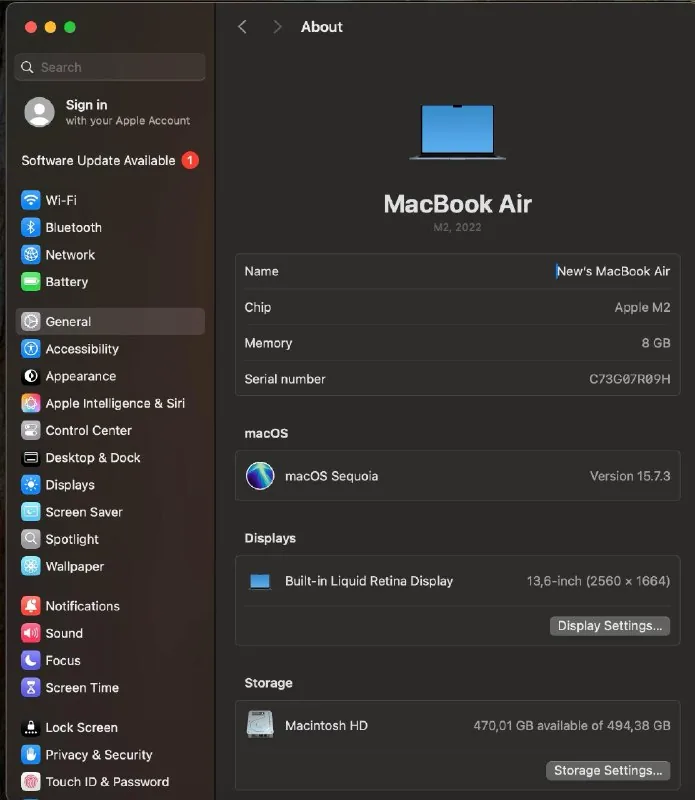Open the Screen Time hourglass icon
Viewport: 695px width, 800px height.
coord(31,687)
